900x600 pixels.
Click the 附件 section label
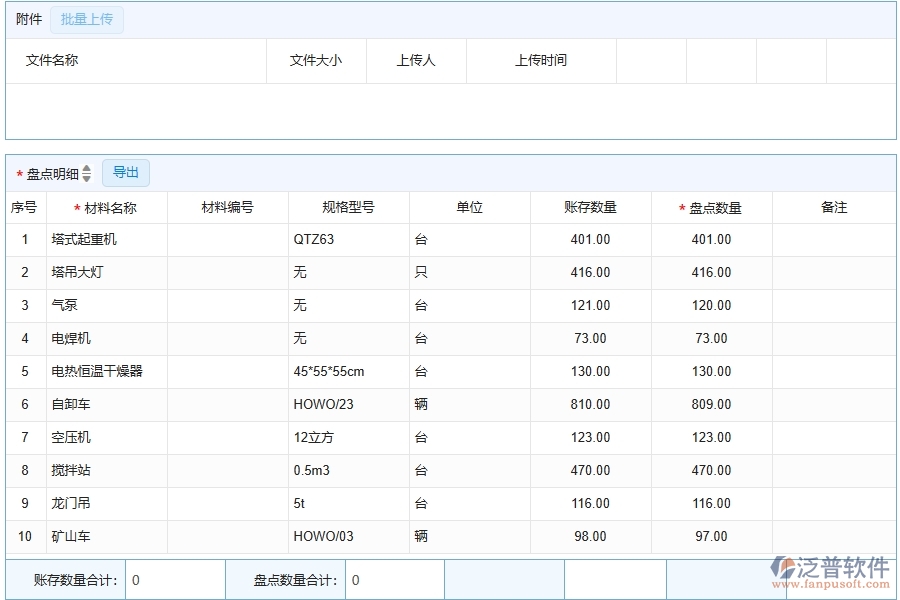pos(29,19)
